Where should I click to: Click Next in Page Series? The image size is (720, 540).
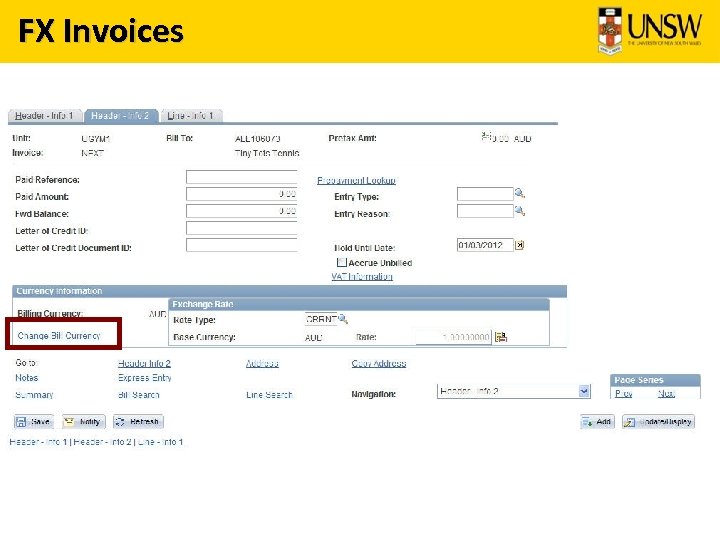coord(666,394)
